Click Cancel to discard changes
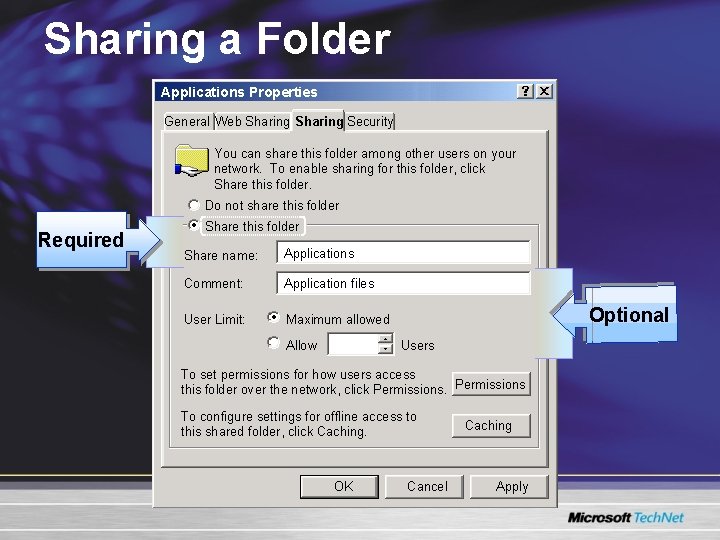Viewport: 720px width, 540px height. 424,486
